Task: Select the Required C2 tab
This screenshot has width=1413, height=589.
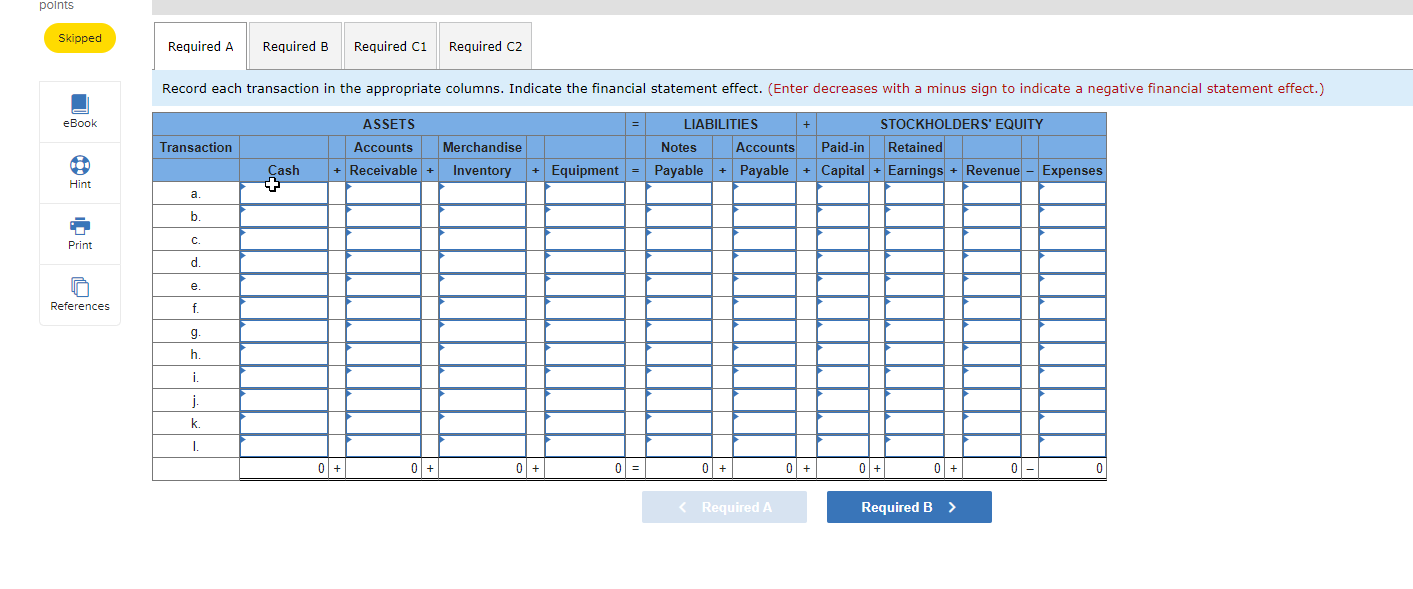Action: tap(485, 45)
